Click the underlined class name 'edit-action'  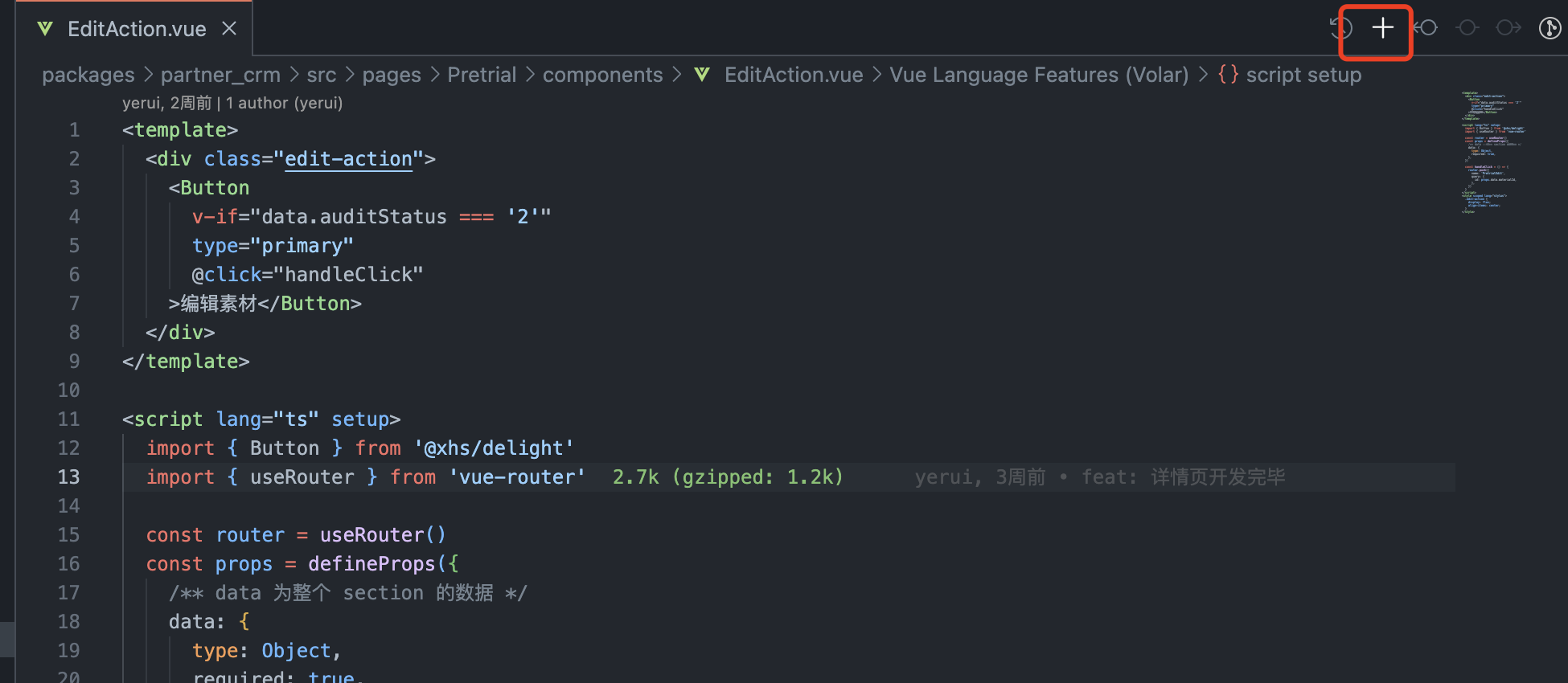[x=349, y=159]
